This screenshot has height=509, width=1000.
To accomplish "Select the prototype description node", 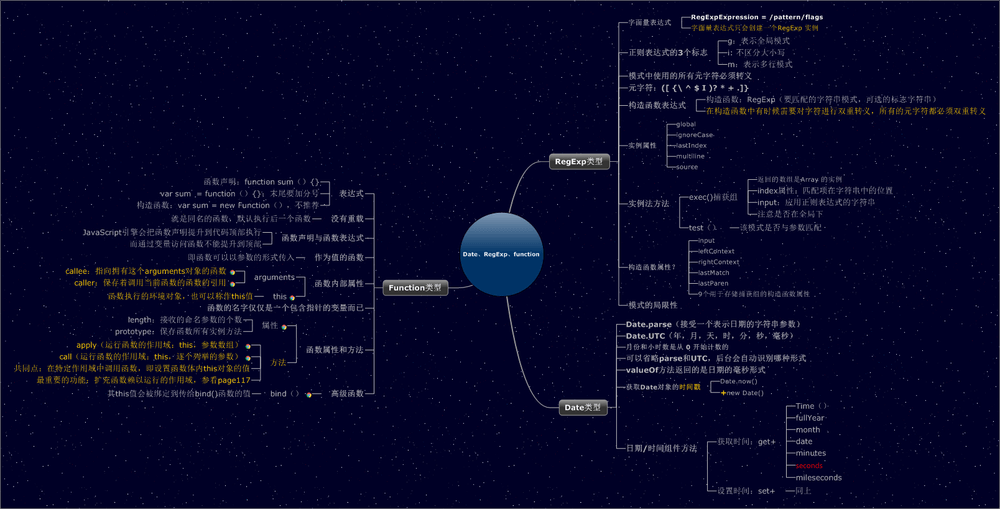I will (178, 332).
